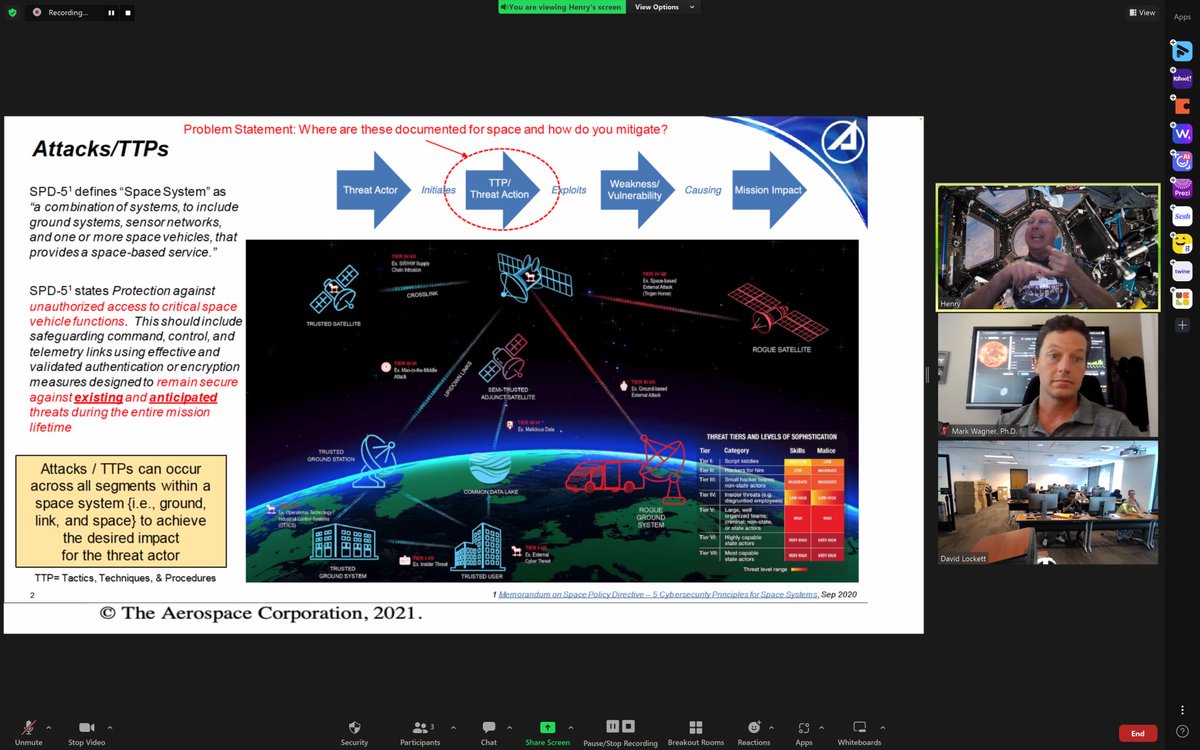Stop Video from the toolbar

coord(89,732)
